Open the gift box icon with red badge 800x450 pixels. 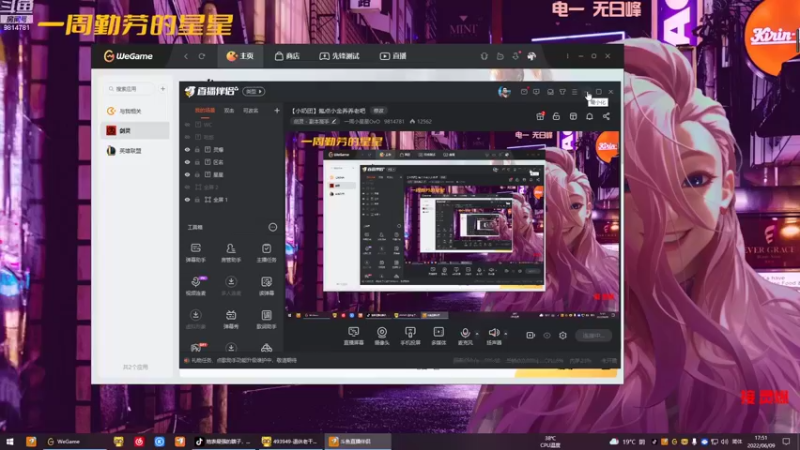[x=540, y=116]
